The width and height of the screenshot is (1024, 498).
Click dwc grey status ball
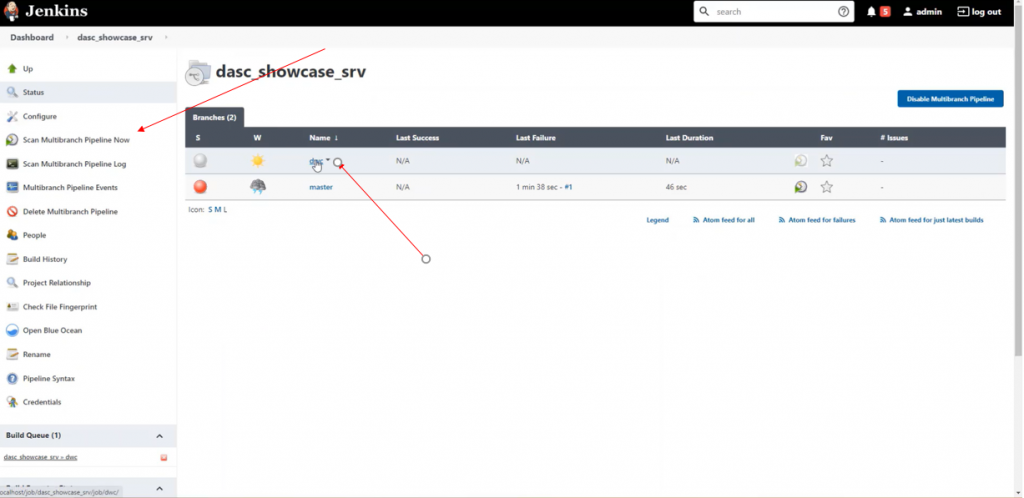tap(200, 161)
